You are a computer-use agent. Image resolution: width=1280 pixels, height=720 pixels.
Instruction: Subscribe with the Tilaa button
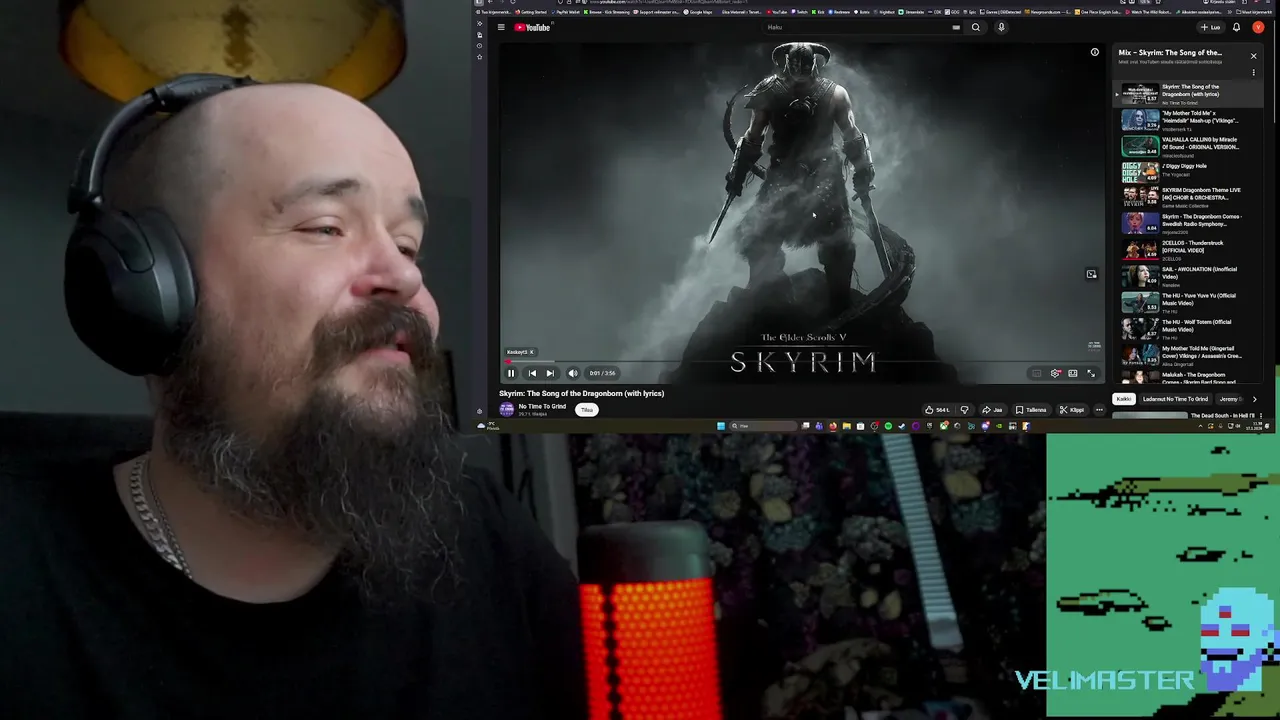[587, 409]
